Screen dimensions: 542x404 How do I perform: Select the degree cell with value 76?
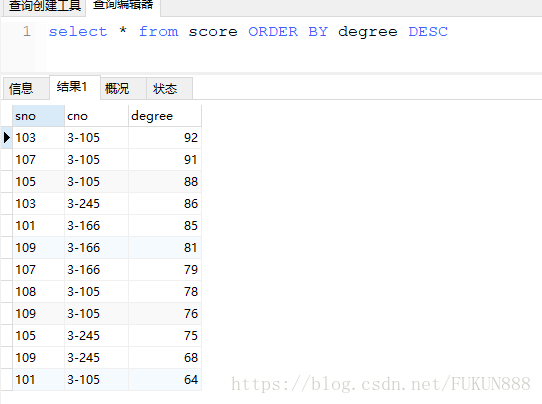coord(165,313)
